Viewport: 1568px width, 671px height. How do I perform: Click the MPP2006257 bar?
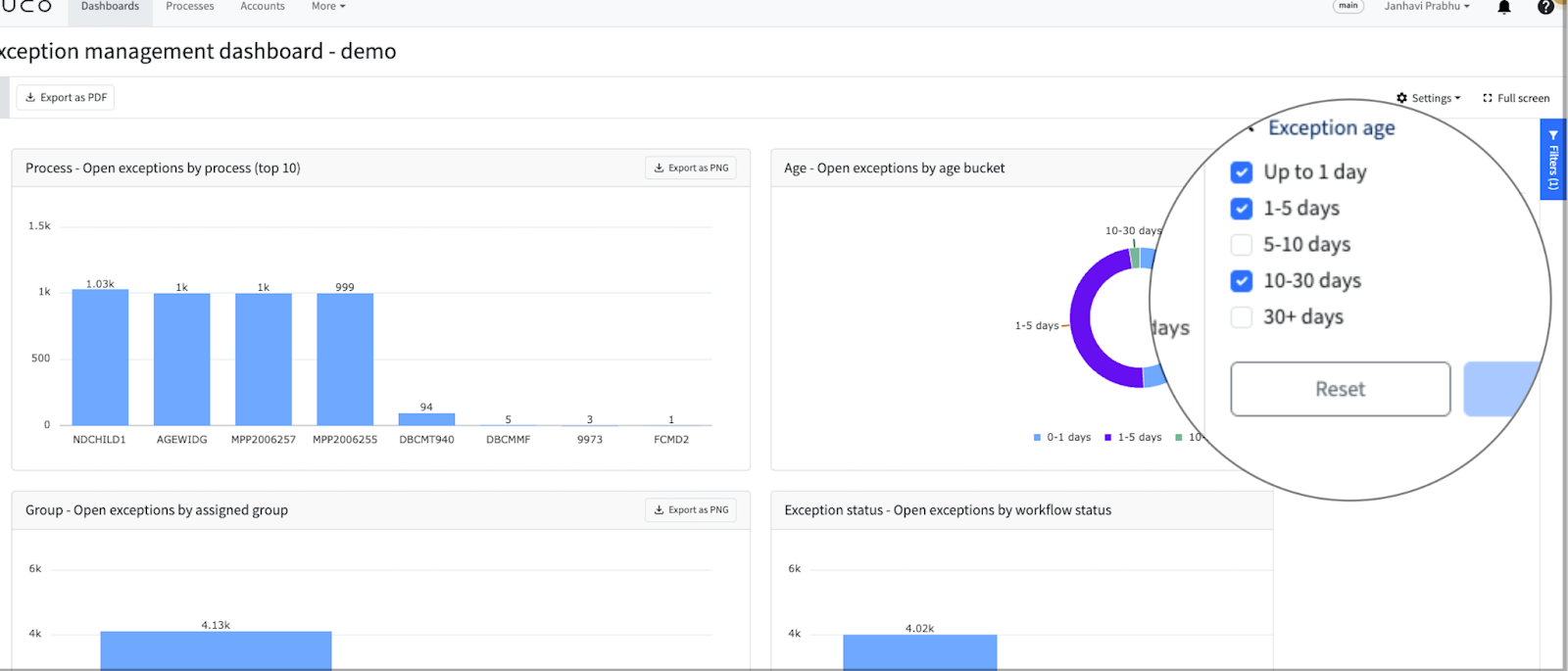point(264,359)
